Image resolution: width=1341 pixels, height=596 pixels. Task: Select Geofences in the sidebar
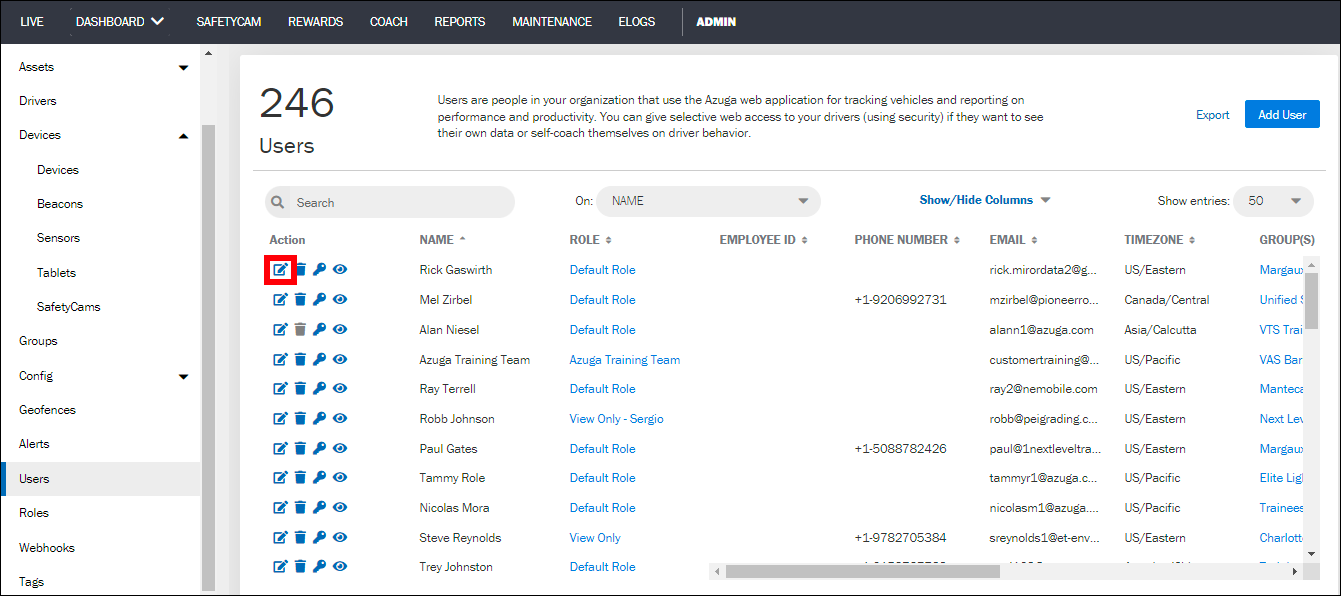(47, 410)
